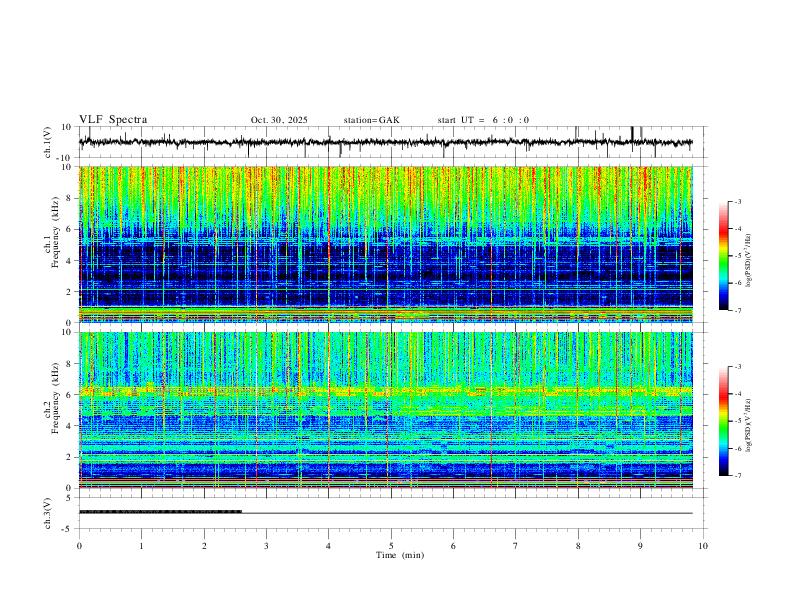
Task: Click the ch.2 colorbar scale
Action: click(x=724, y=421)
